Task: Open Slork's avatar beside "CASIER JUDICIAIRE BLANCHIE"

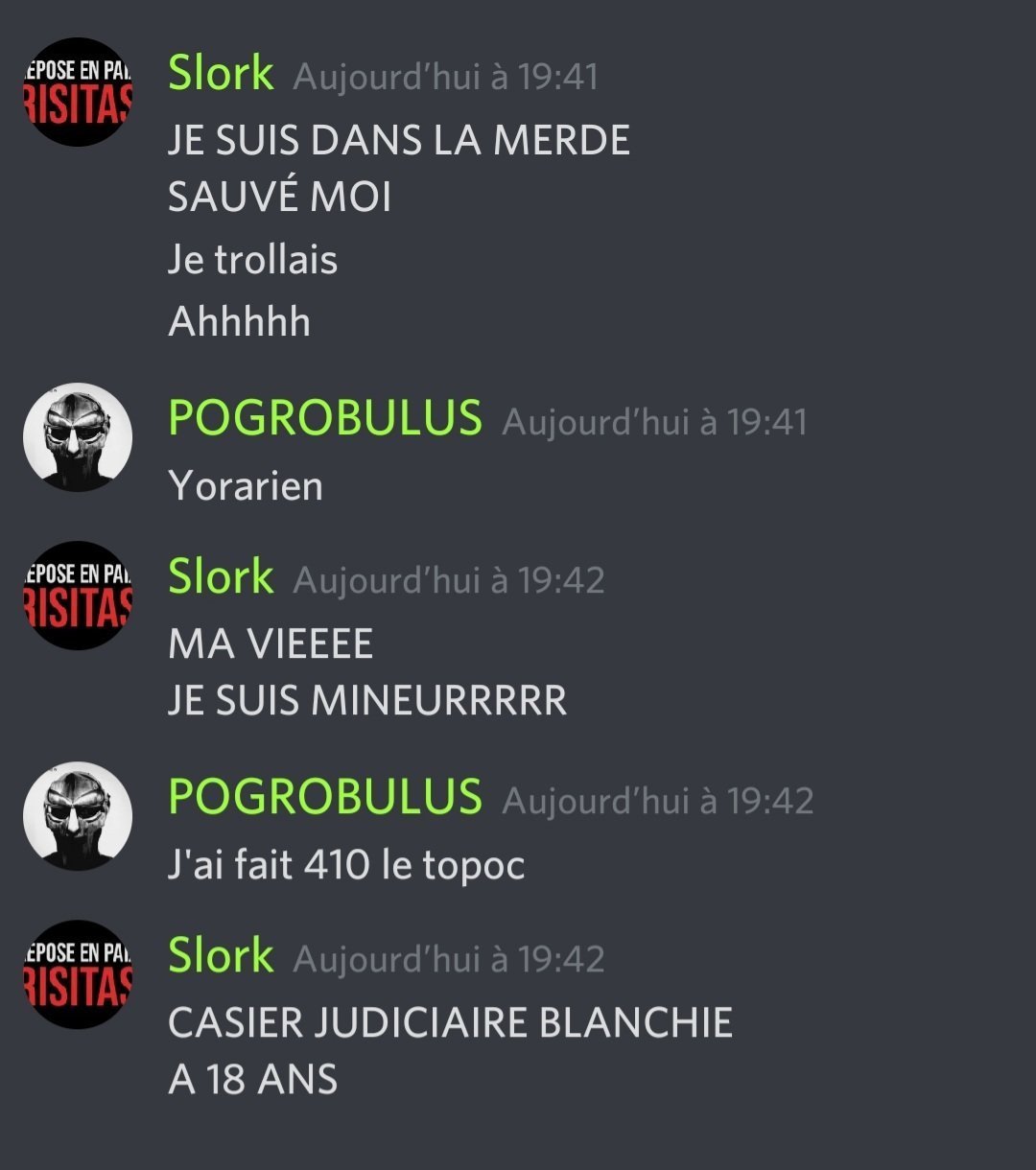Action: [78, 974]
